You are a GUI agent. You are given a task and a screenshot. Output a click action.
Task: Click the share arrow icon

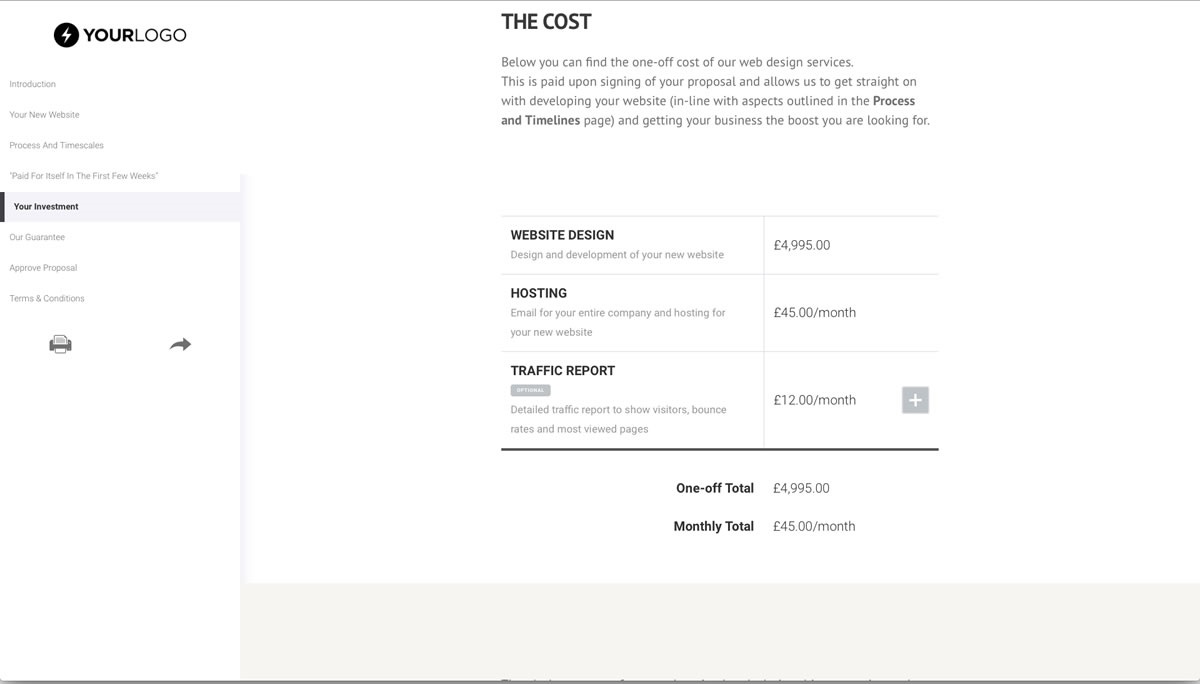coord(180,344)
